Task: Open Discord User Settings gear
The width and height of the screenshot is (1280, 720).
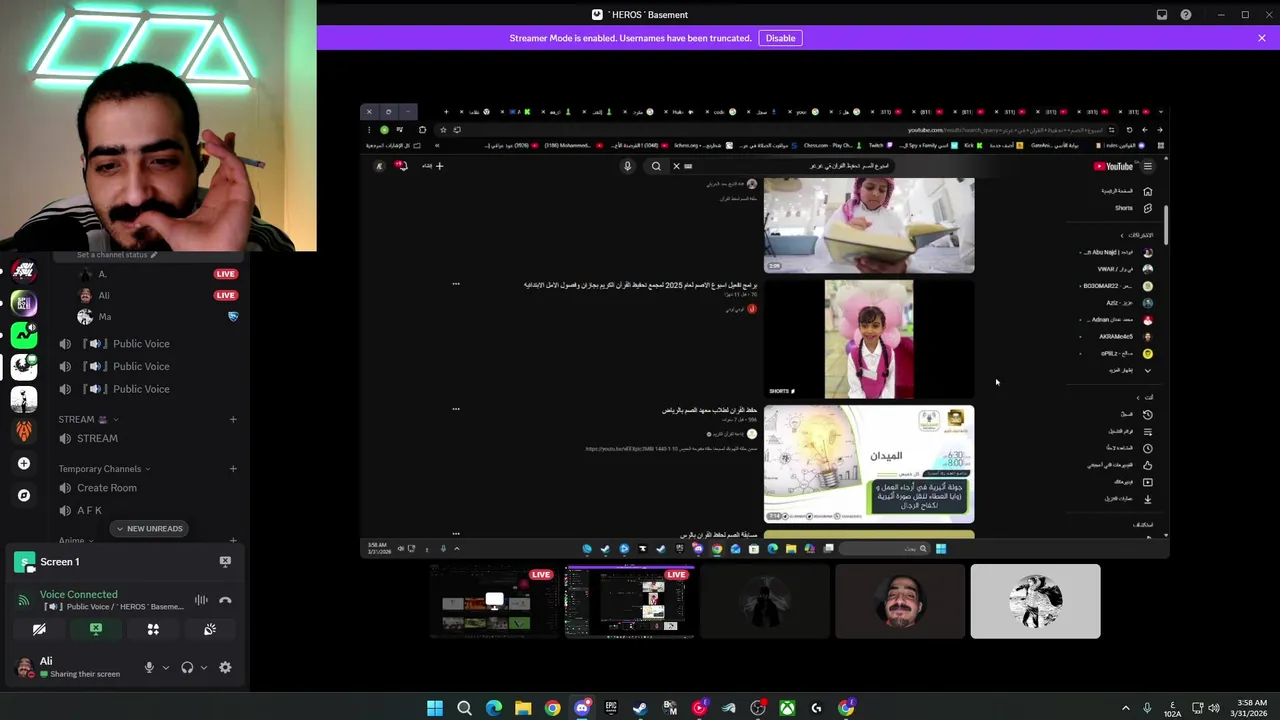Action: (225, 667)
